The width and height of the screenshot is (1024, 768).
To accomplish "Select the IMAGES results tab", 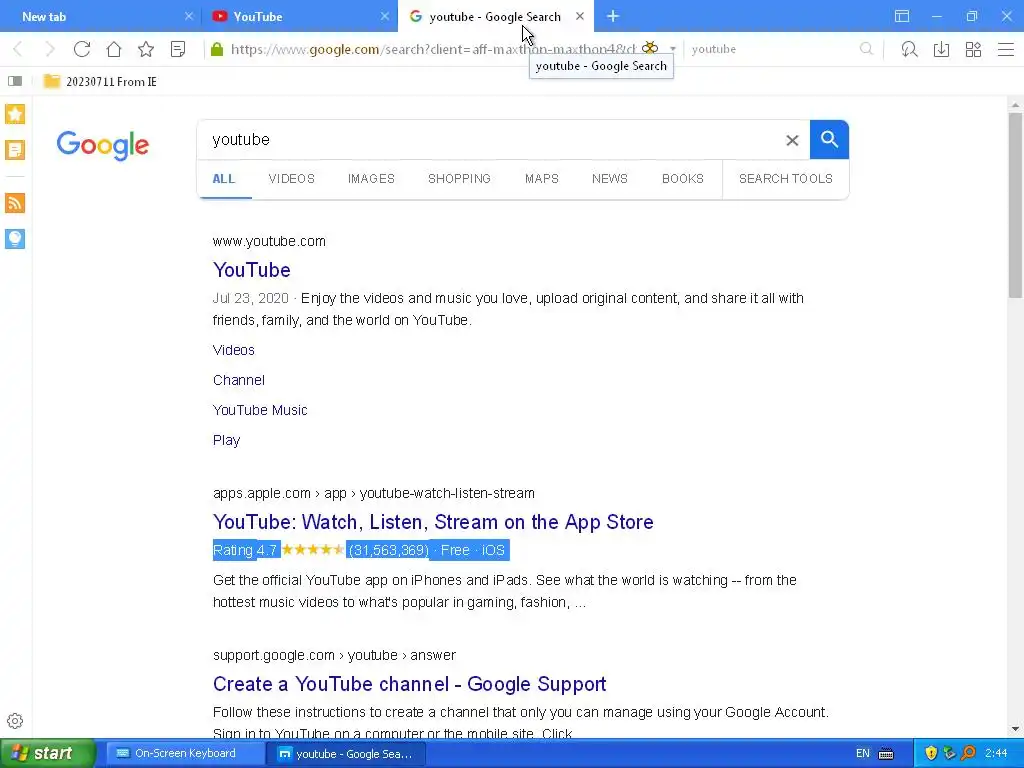I will click(371, 179).
